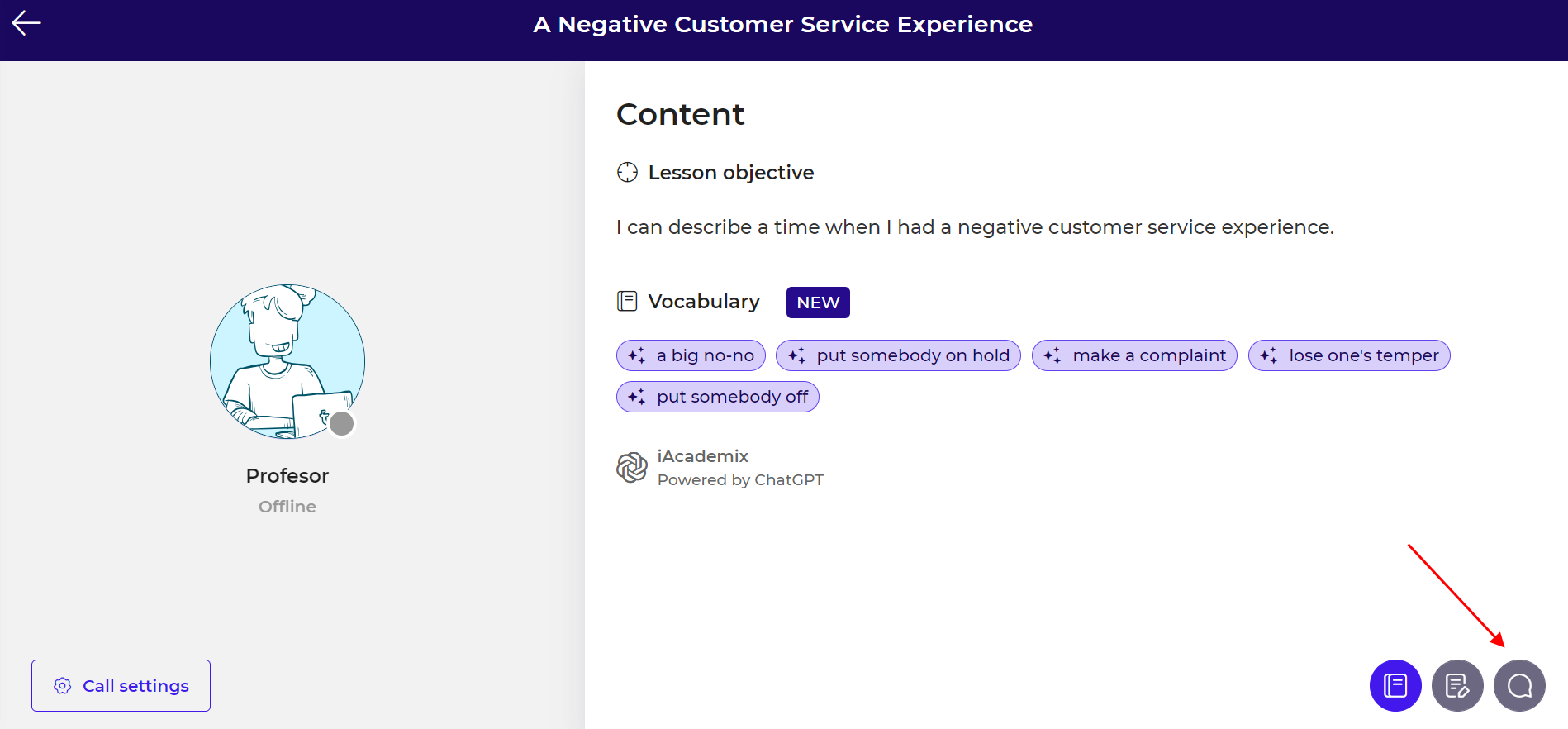Screen dimensions: 1568x729
Task: Select the 'put somebody on hold' chip
Action: (898, 355)
